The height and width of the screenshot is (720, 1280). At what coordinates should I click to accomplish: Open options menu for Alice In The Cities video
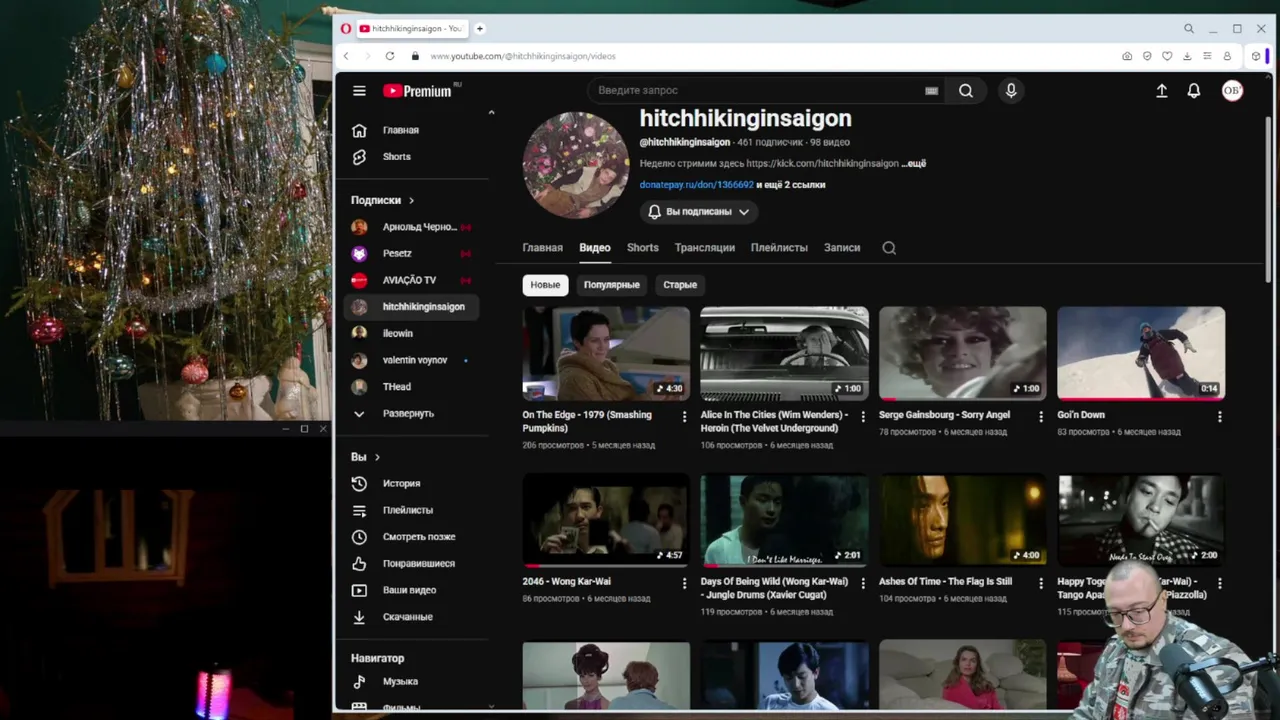tap(863, 416)
